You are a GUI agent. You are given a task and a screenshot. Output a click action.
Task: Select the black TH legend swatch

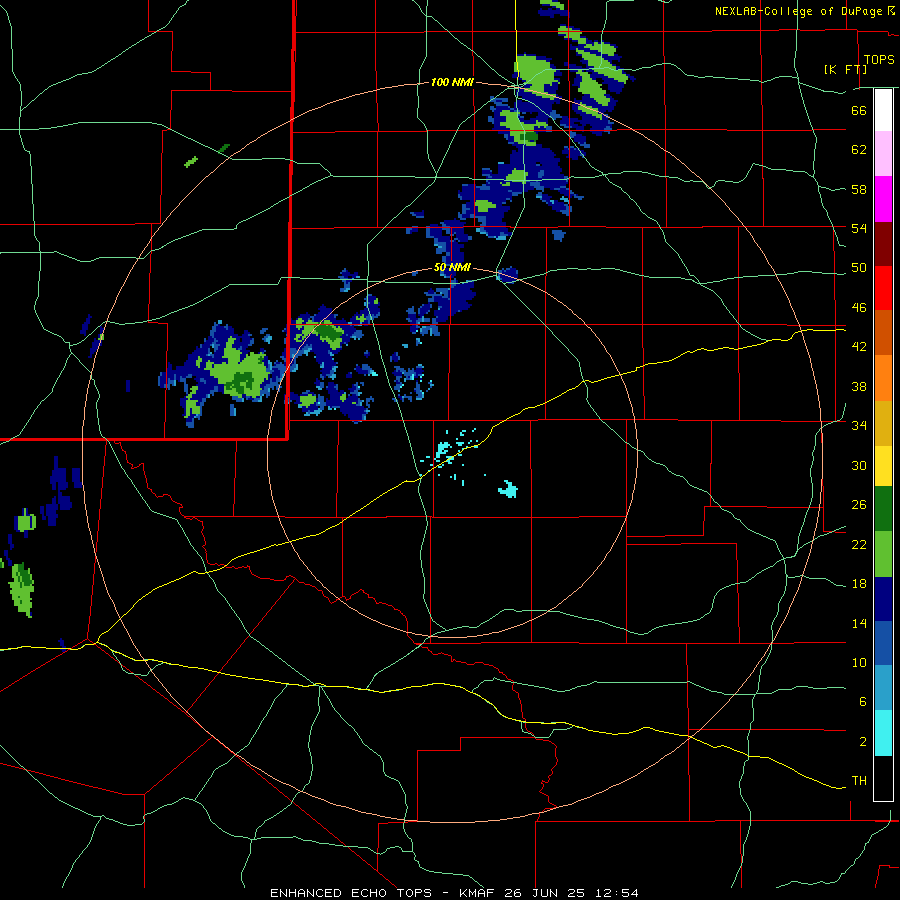(883, 778)
